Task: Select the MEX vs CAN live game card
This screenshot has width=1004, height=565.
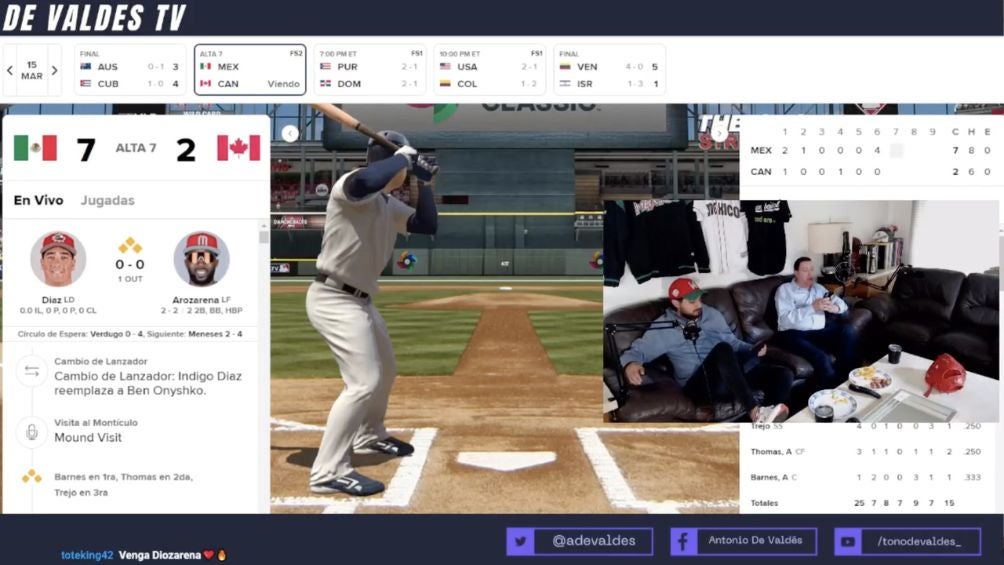Action: [250, 70]
